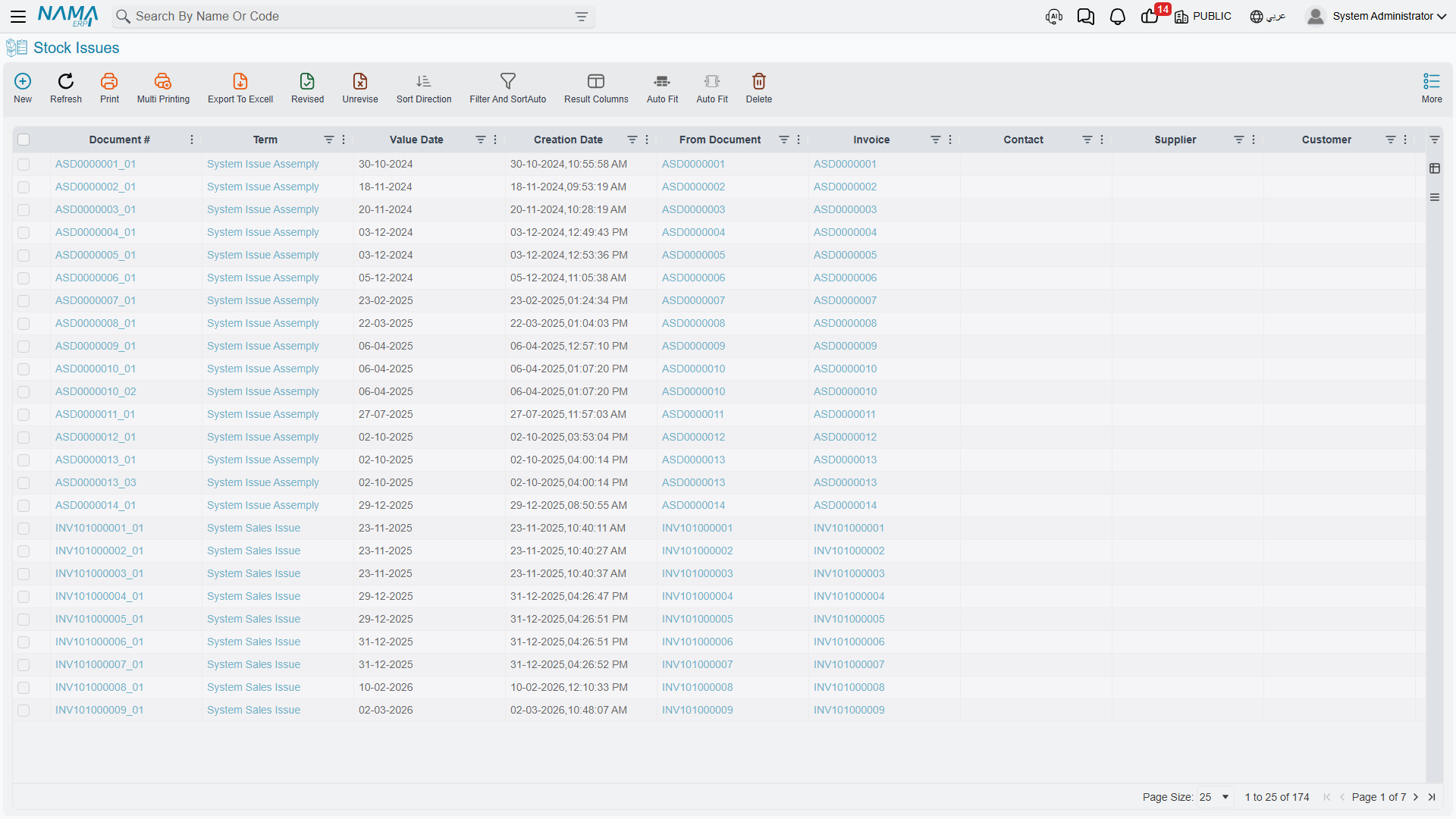Open From Document ASD0000012 link
1456x819 pixels.
pyautogui.click(x=693, y=437)
